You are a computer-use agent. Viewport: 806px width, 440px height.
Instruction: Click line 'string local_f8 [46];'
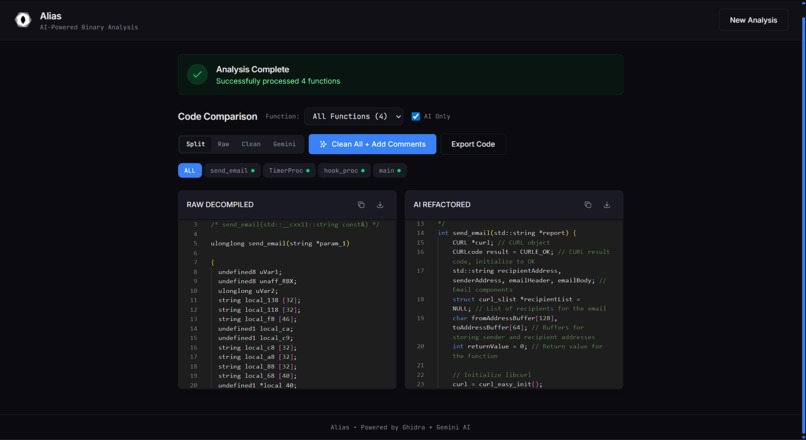(x=257, y=319)
